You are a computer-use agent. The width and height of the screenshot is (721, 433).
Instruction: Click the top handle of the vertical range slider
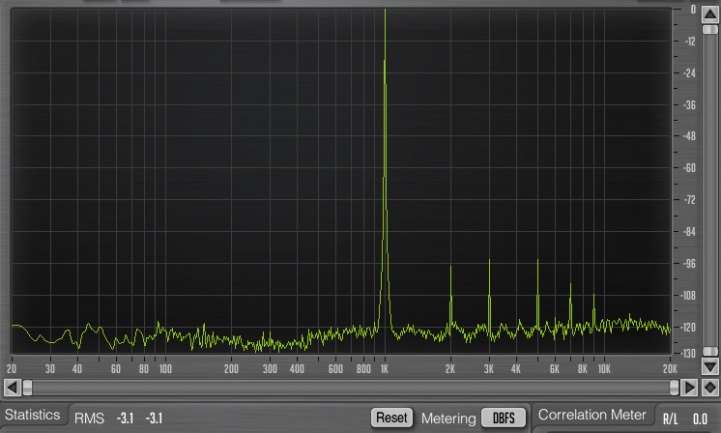710,29
